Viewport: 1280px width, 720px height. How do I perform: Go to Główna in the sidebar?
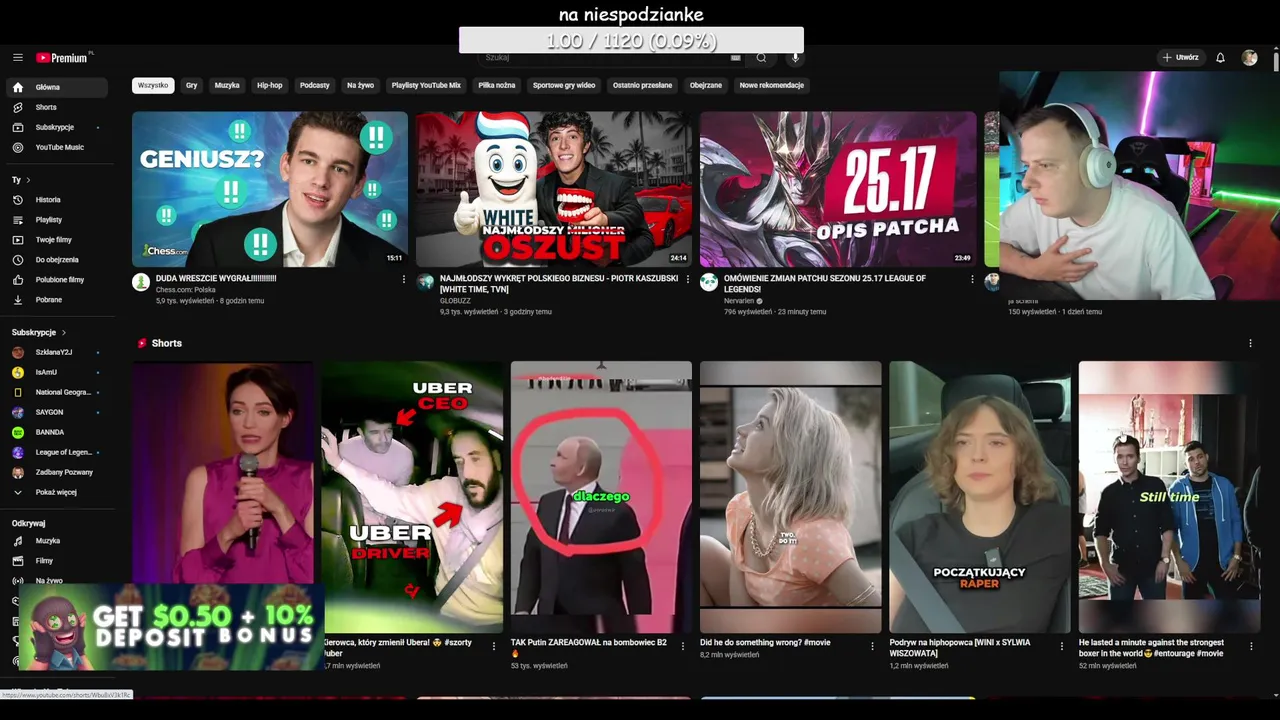point(56,87)
